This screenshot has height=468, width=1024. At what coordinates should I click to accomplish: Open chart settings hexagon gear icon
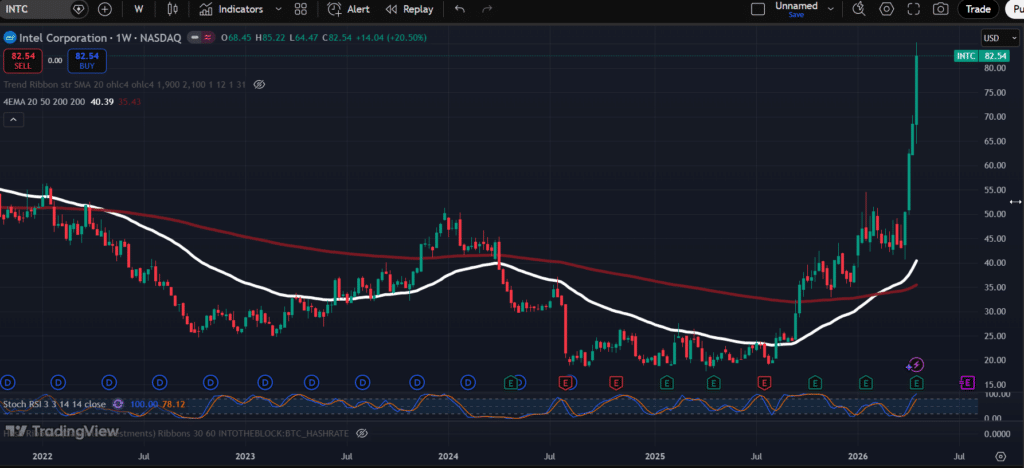point(886,9)
